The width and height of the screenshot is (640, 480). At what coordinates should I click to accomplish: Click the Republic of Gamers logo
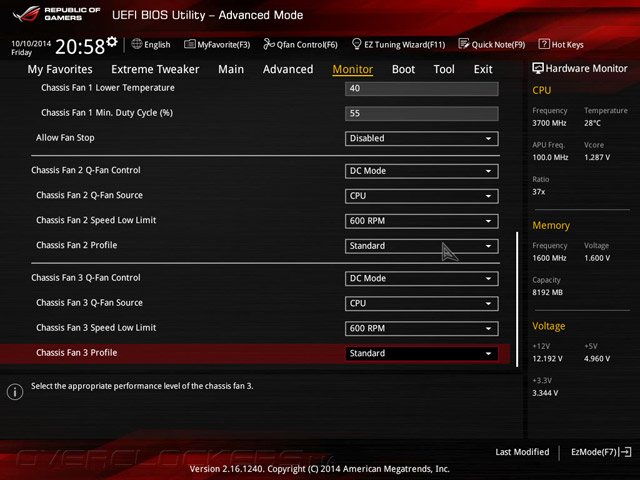pyautogui.click(x=56, y=14)
